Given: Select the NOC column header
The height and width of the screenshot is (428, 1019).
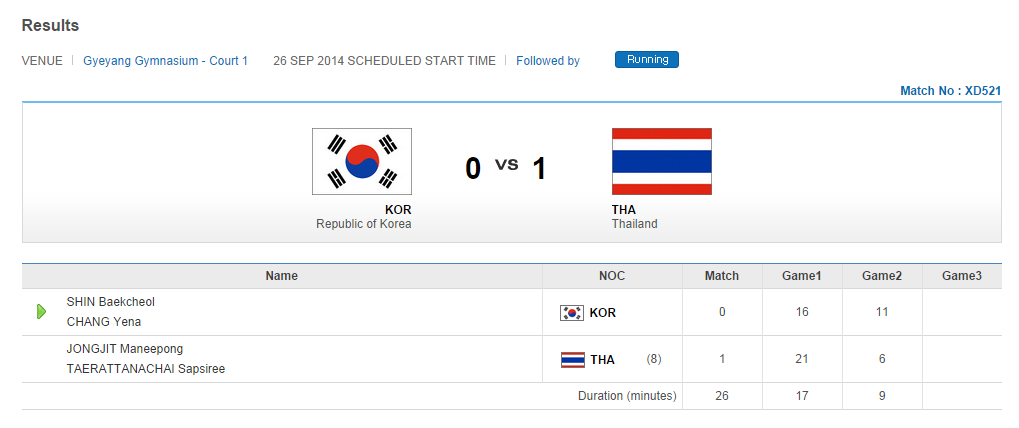Looking at the screenshot, I should tap(611, 276).
